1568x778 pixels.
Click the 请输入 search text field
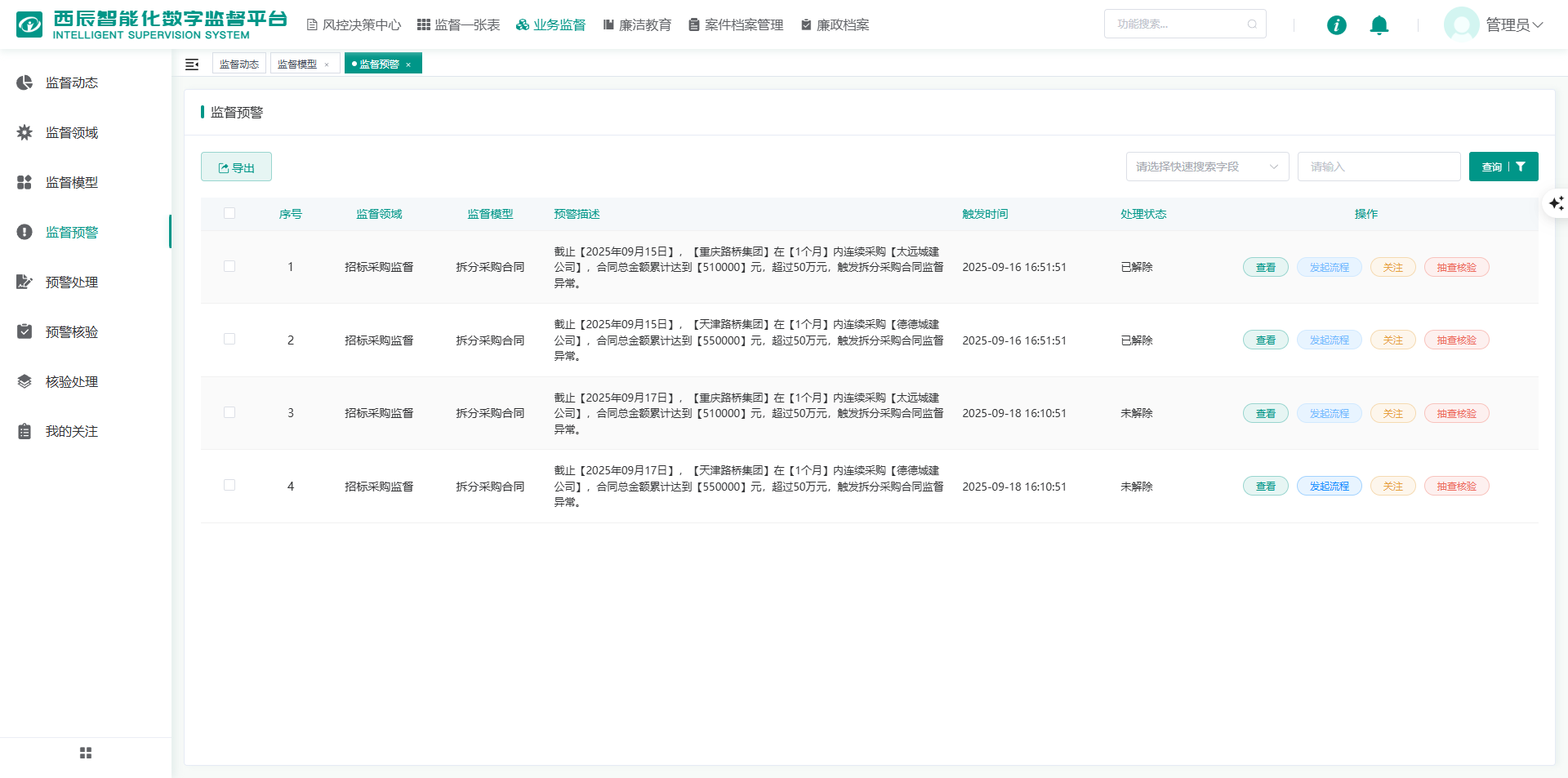[x=1379, y=167]
